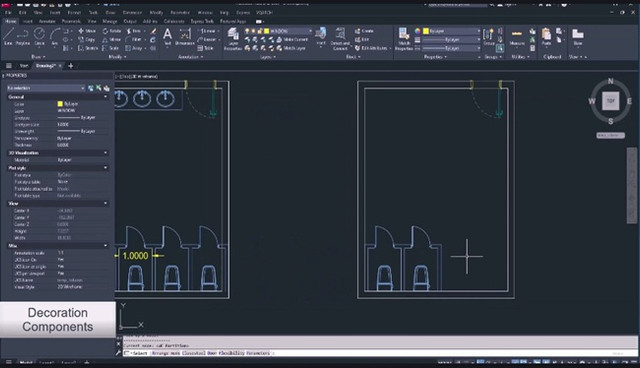Click the Array tool

(134, 48)
